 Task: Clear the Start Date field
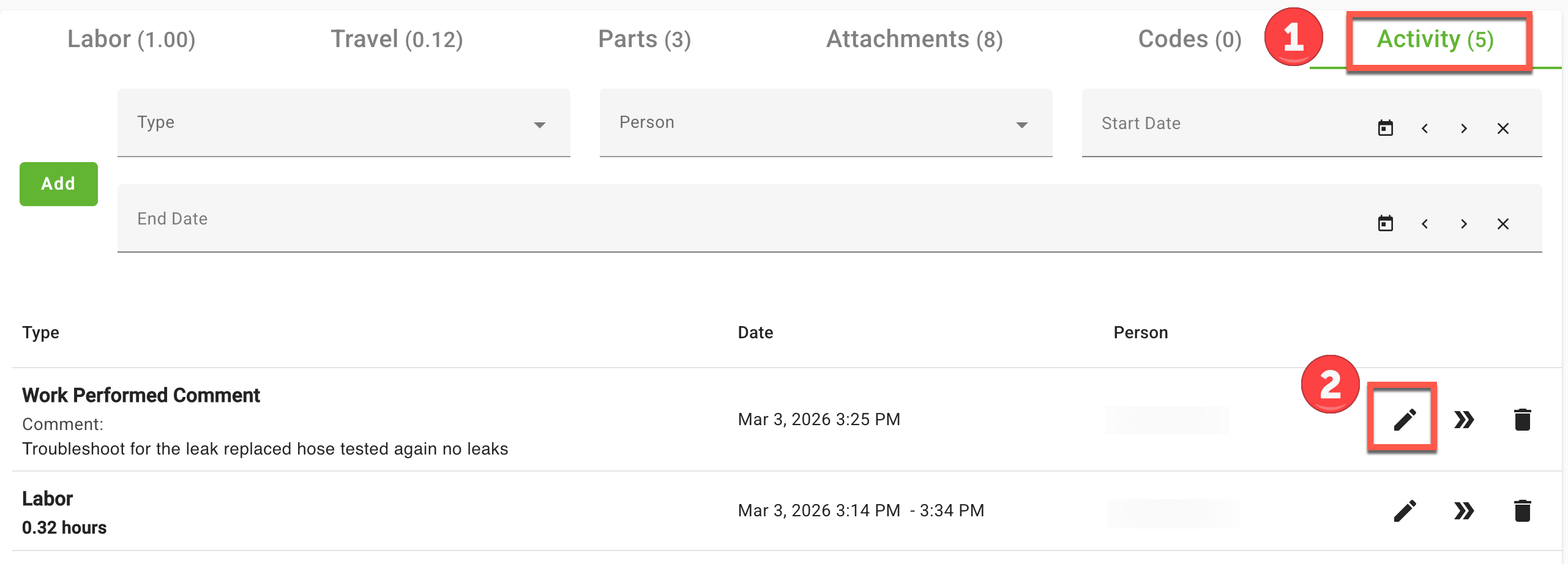[1503, 128]
